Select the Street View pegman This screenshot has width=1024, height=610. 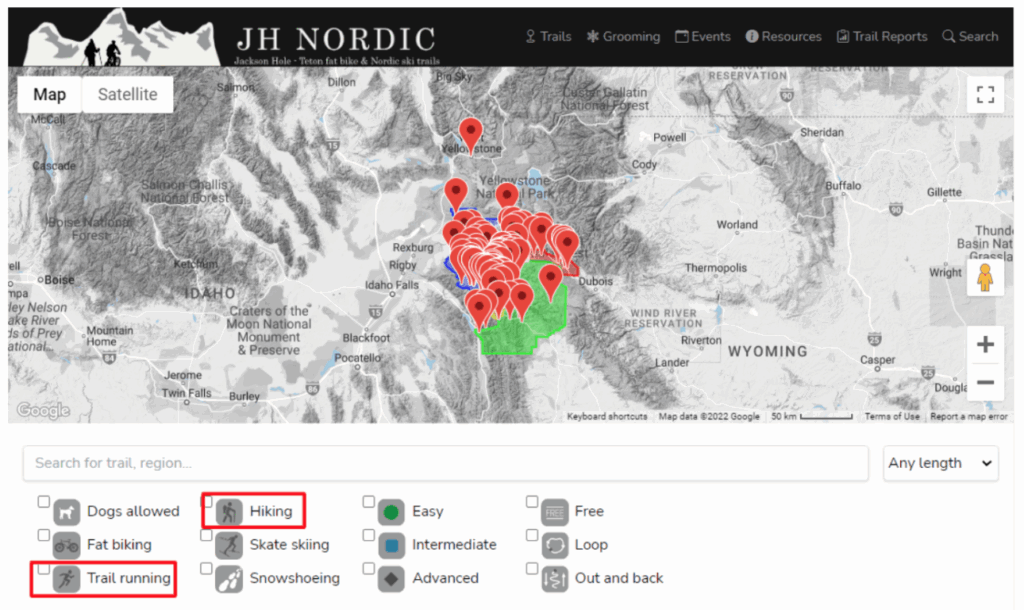(985, 277)
